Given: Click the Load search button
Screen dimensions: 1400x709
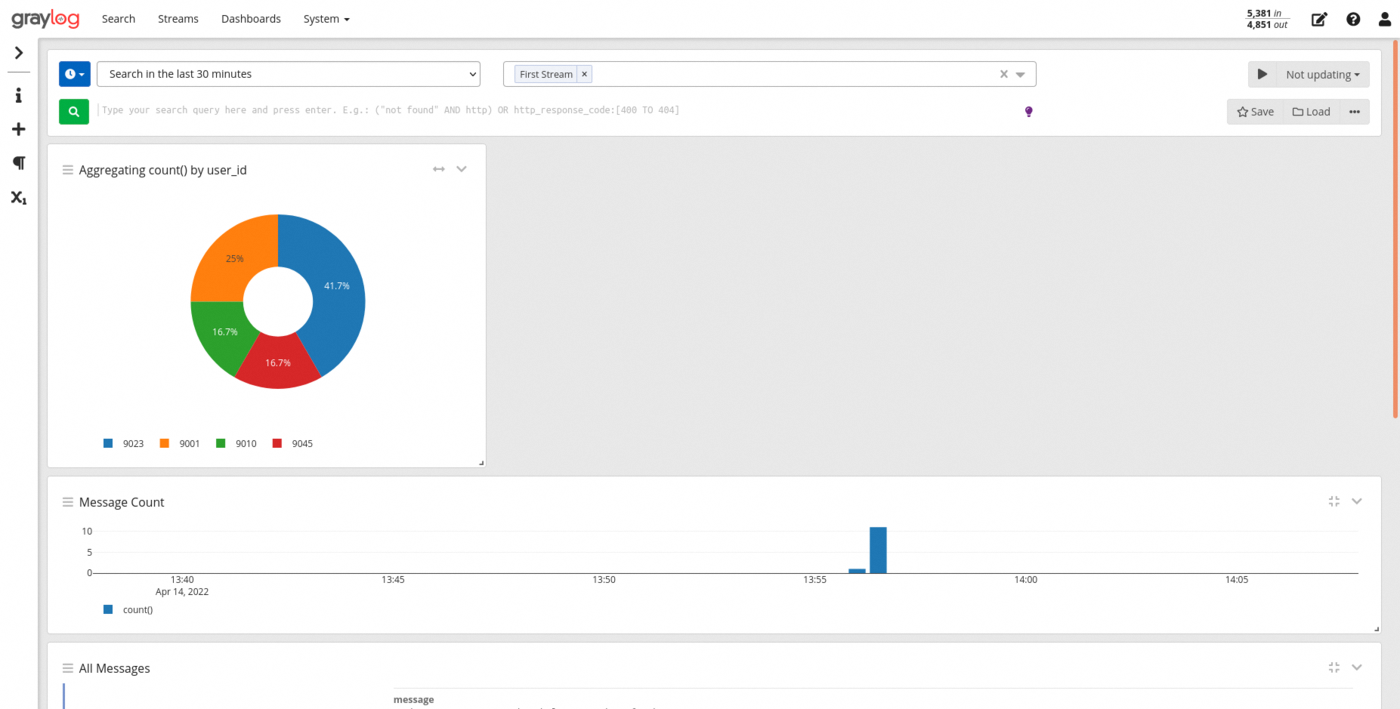Looking at the screenshot, I should 1311,111.
